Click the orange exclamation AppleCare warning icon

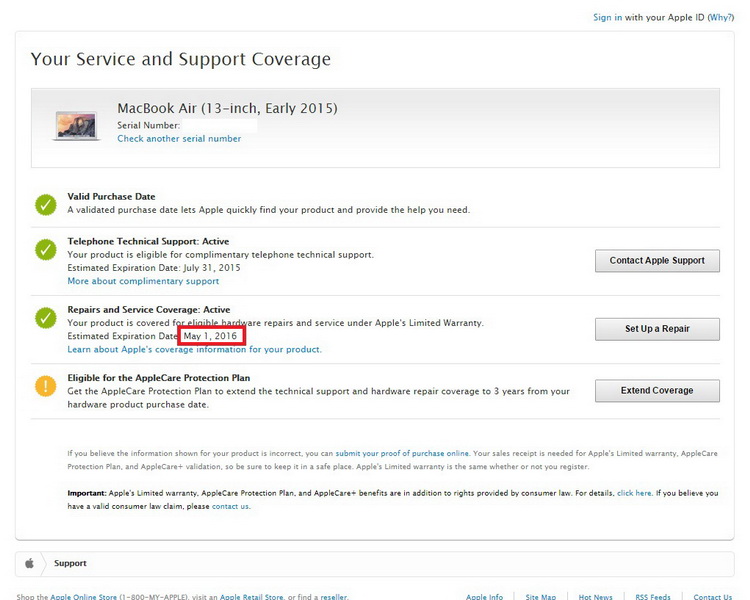[x=45, y=385]
